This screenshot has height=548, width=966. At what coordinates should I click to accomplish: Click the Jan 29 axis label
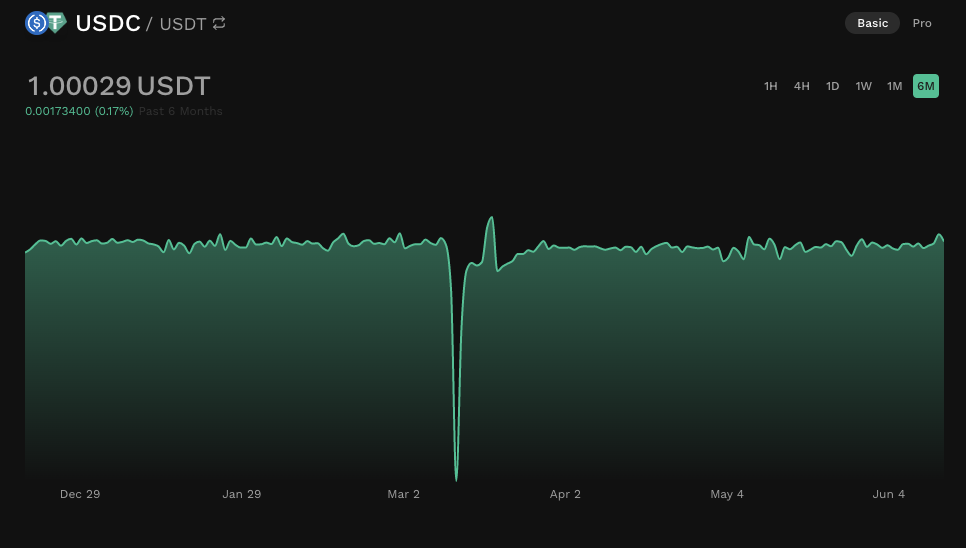coord(242,494)
